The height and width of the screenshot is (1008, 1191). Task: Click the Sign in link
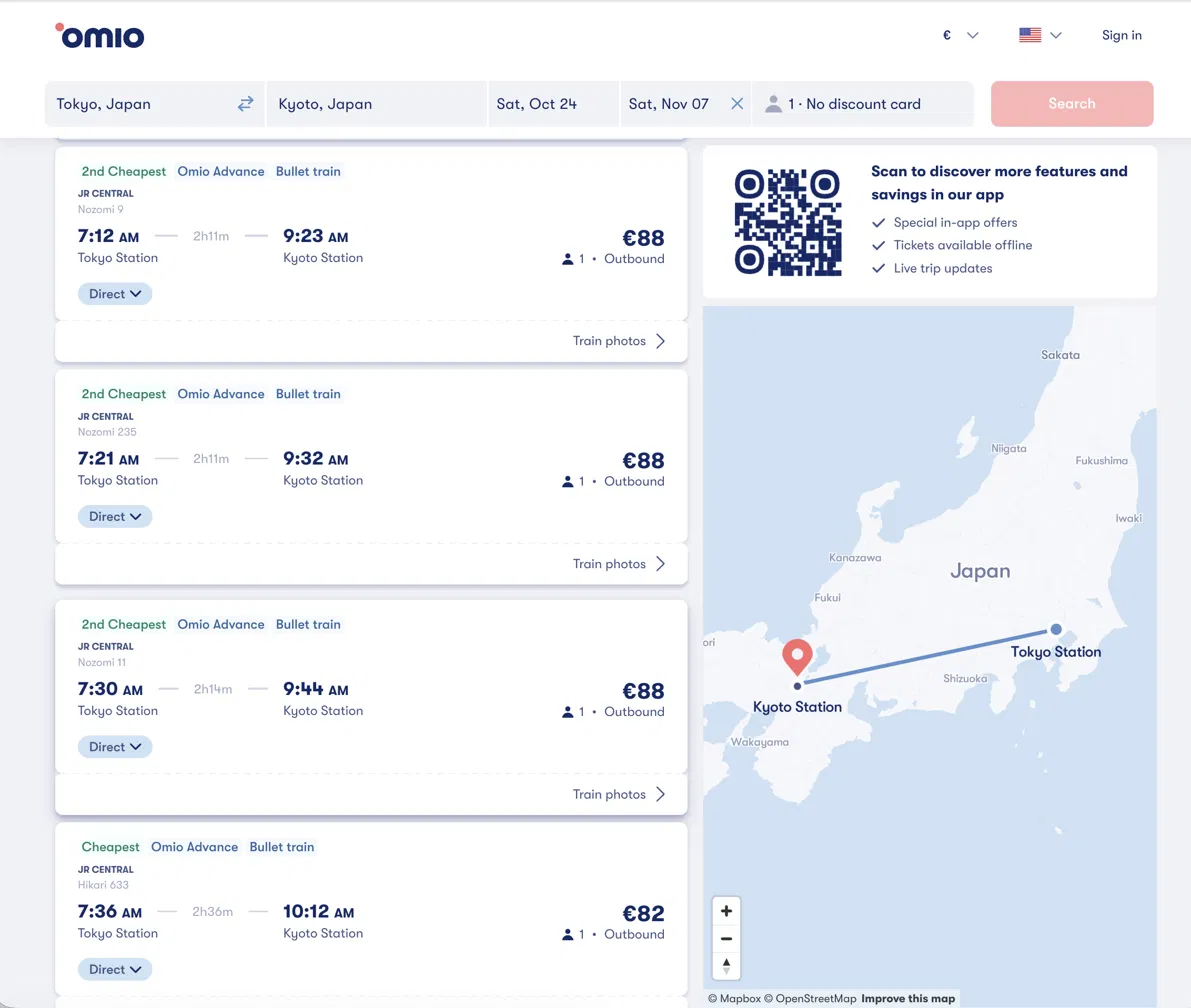click(1121, 35)
